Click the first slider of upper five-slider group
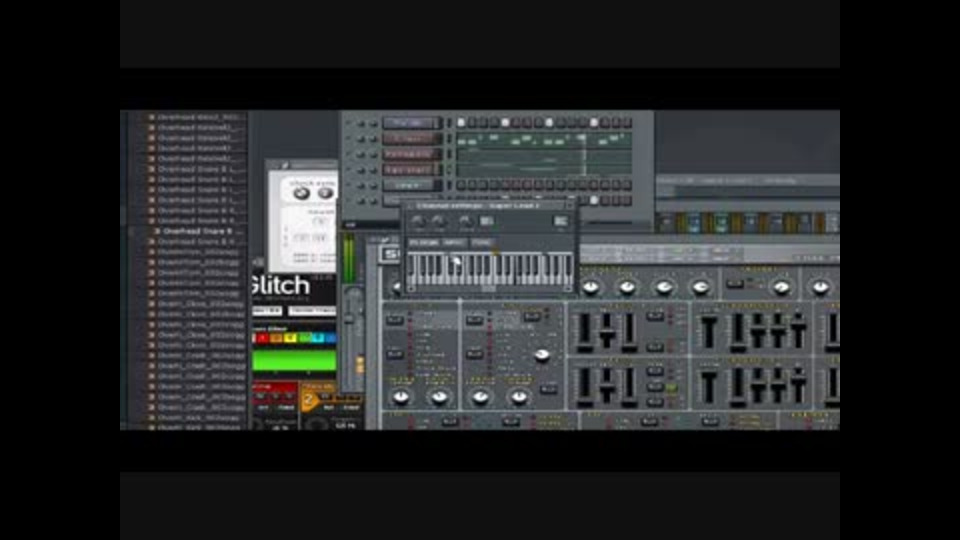This screenshot has height=540, width=960. 709,332
